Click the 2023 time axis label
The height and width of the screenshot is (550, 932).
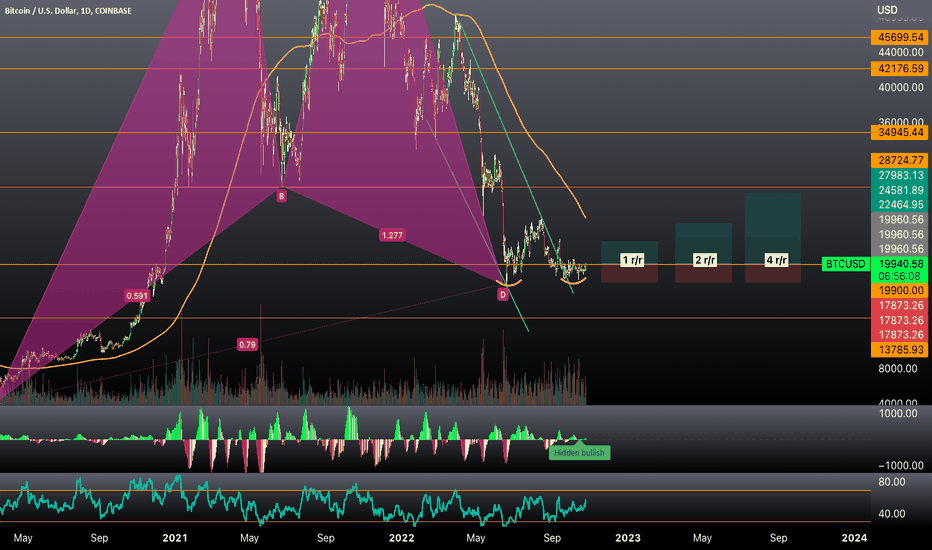click(x=628, y=538)
